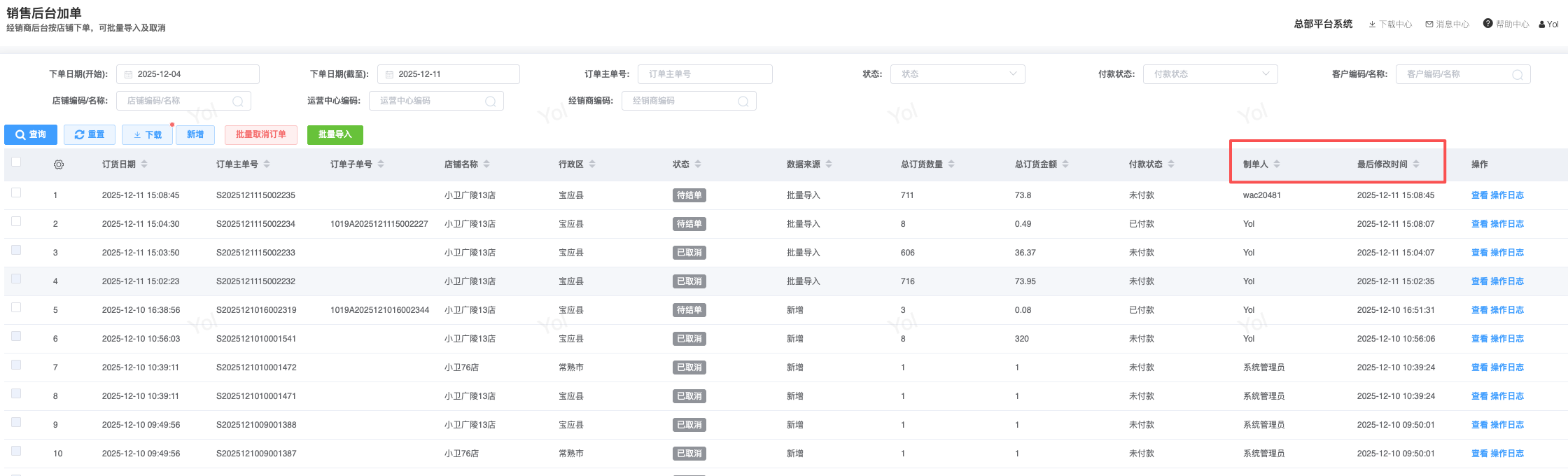Viewport: 1568px width, 476px height.
Task: Open 消息中心 in top menu
Action: click(x=1447, y=24)
